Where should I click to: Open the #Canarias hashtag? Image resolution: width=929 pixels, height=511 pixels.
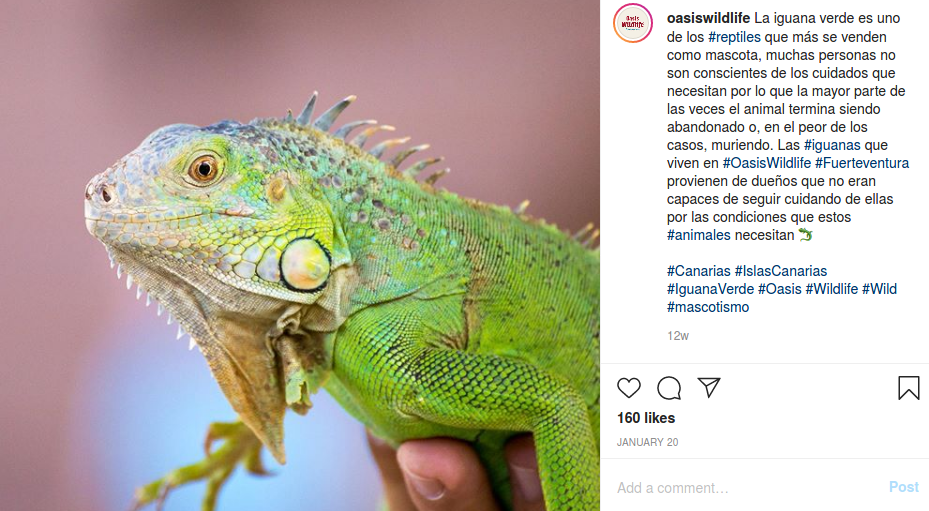click(x=699, y=271)
